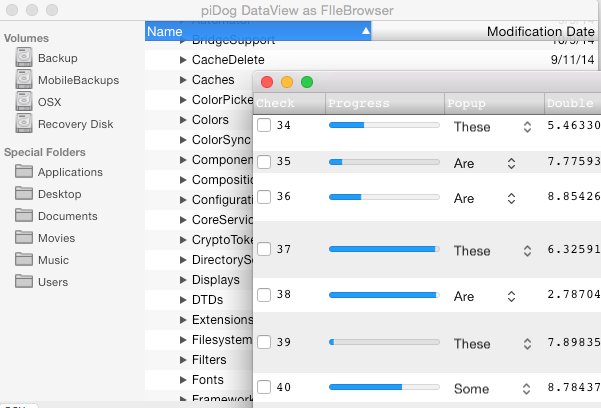Tick the checkbox in row 37

tap(264, 249)
